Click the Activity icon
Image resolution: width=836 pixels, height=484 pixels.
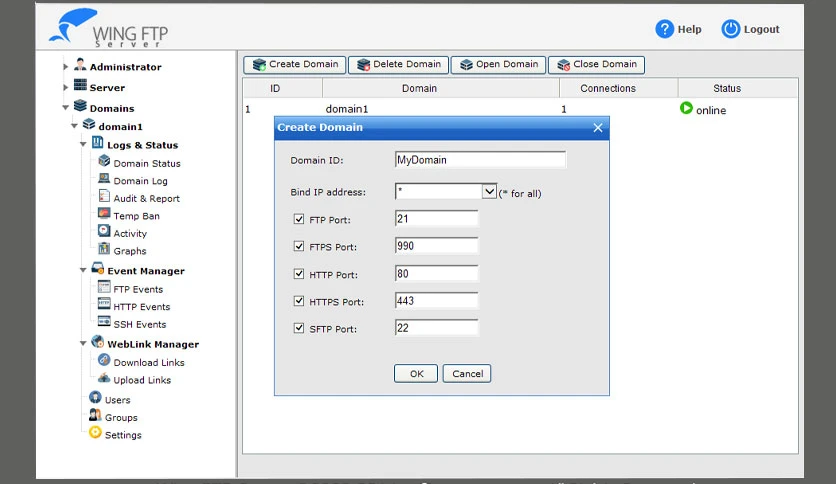click(x=104, y=231)
